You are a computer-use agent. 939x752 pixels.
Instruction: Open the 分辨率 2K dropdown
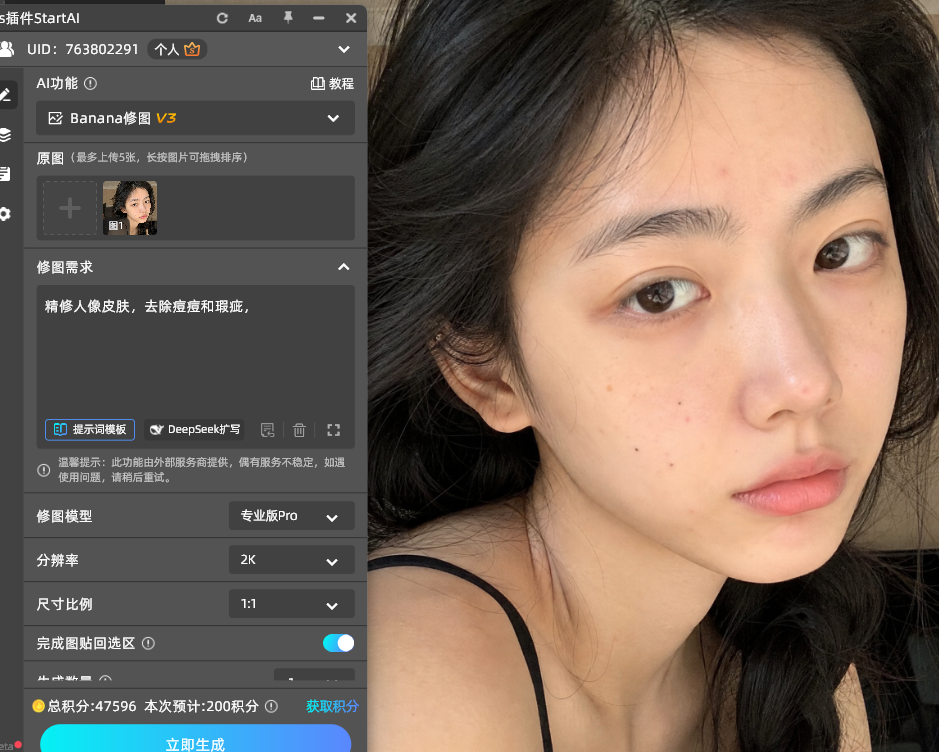[x=292, y=560]
